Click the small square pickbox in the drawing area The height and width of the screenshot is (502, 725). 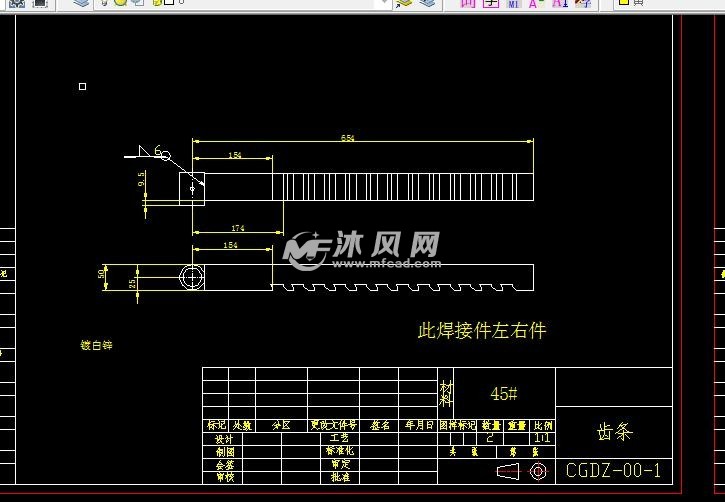(82, 86)
